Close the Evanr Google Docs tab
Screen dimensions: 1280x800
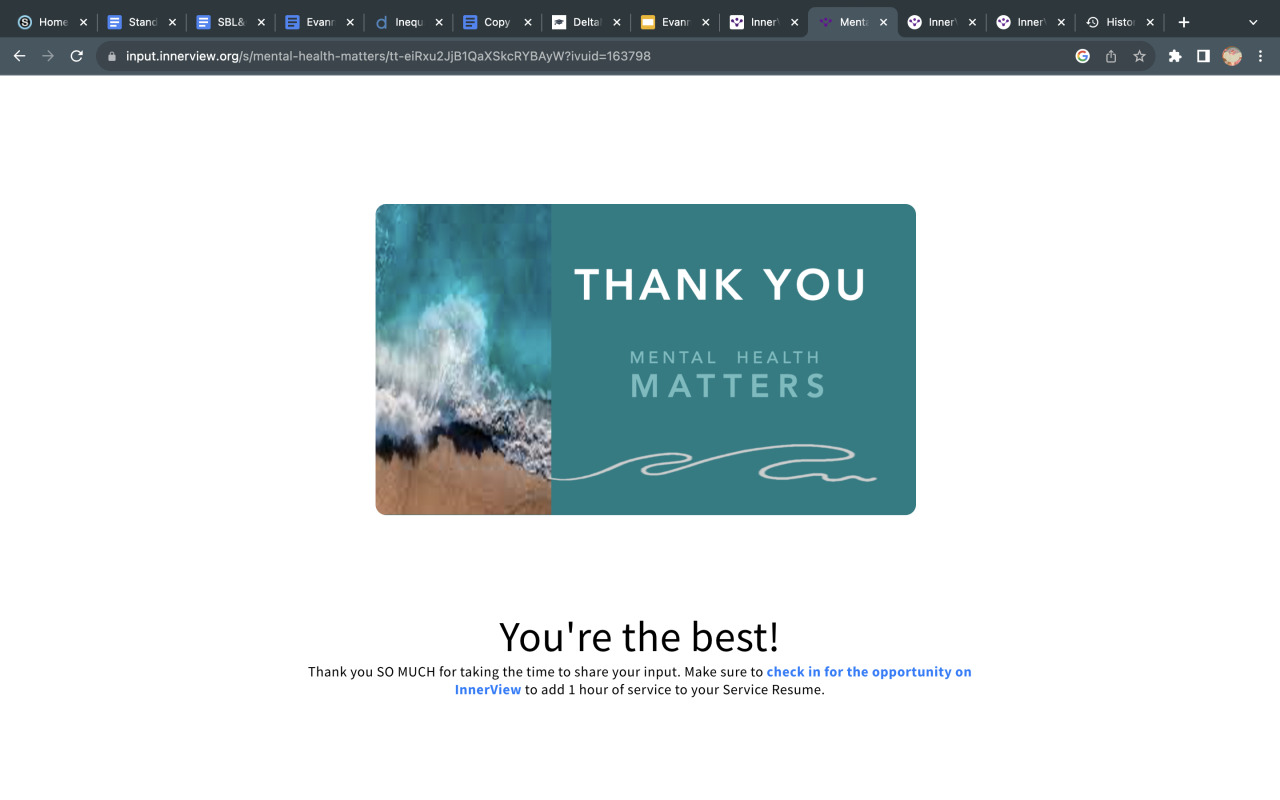[x=350, y=22]
